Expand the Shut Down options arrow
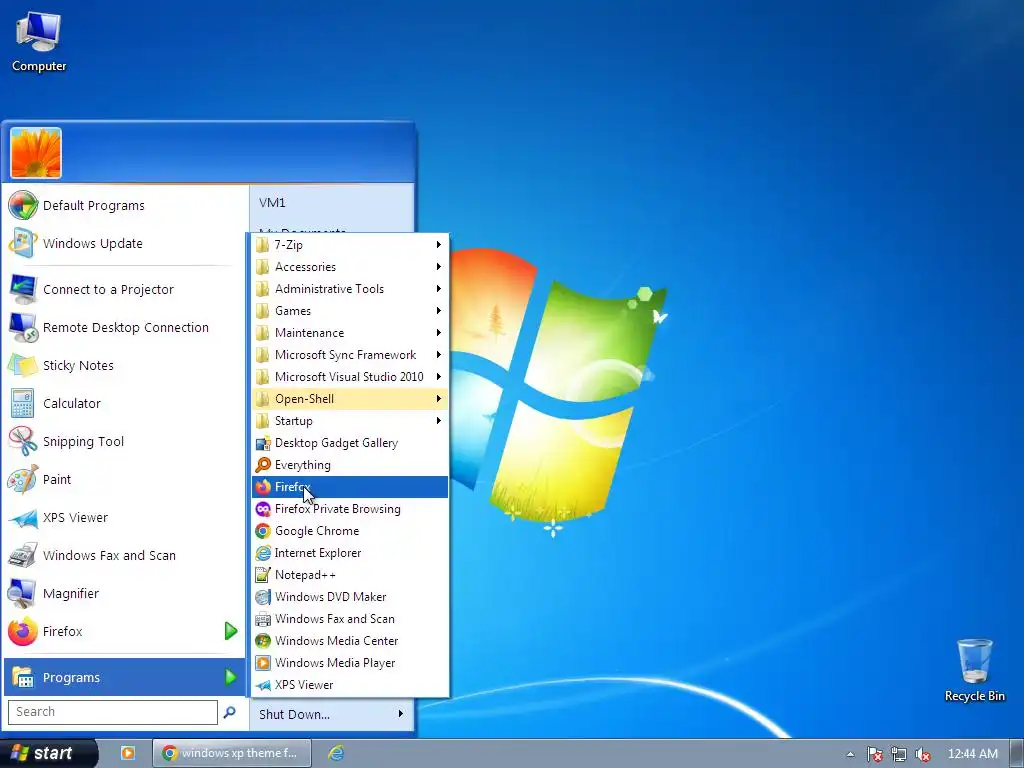Viewport: 1024px width, 768px height. click(400, 714)
